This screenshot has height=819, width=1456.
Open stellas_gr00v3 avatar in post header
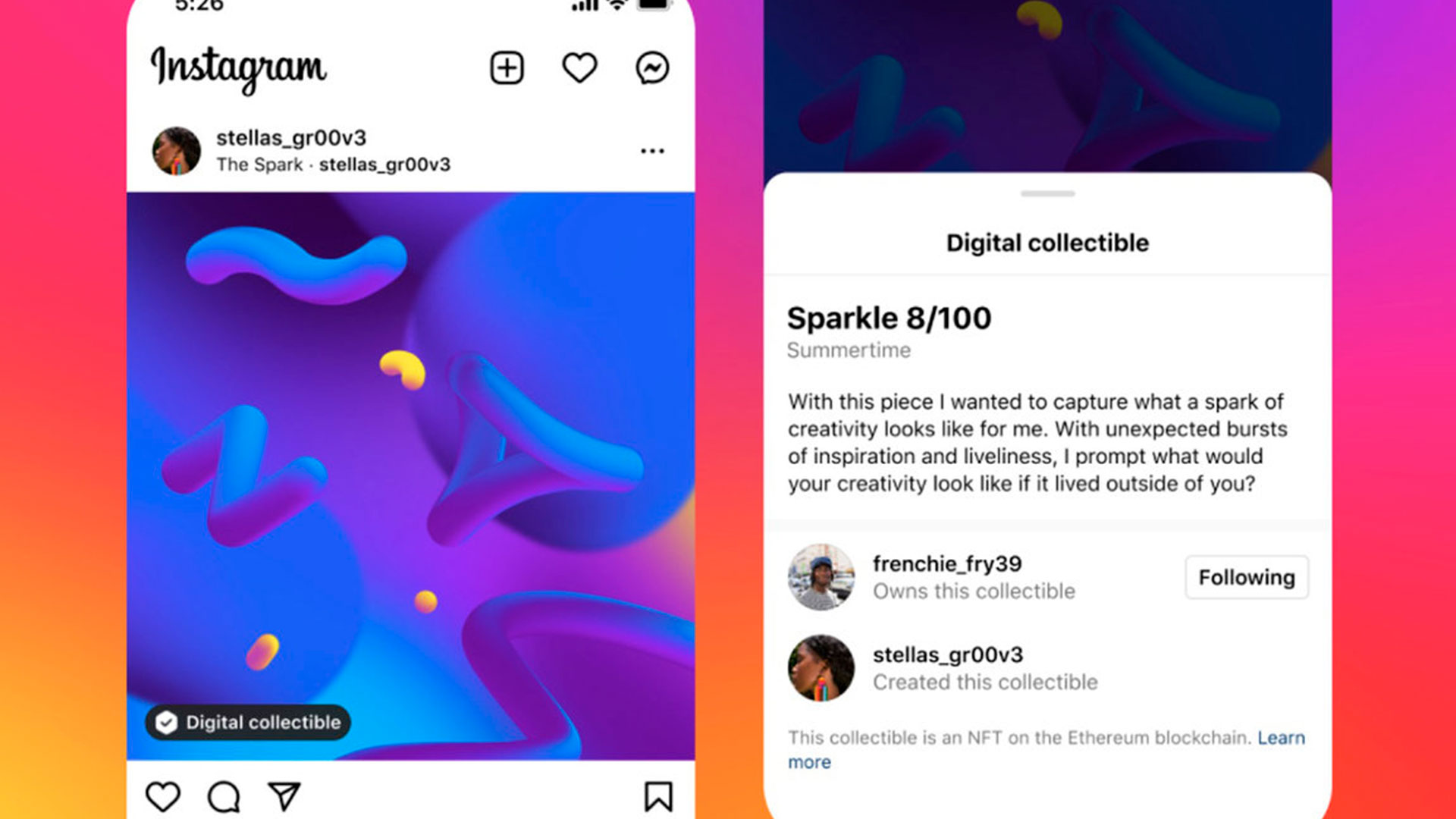click(177, 151)
